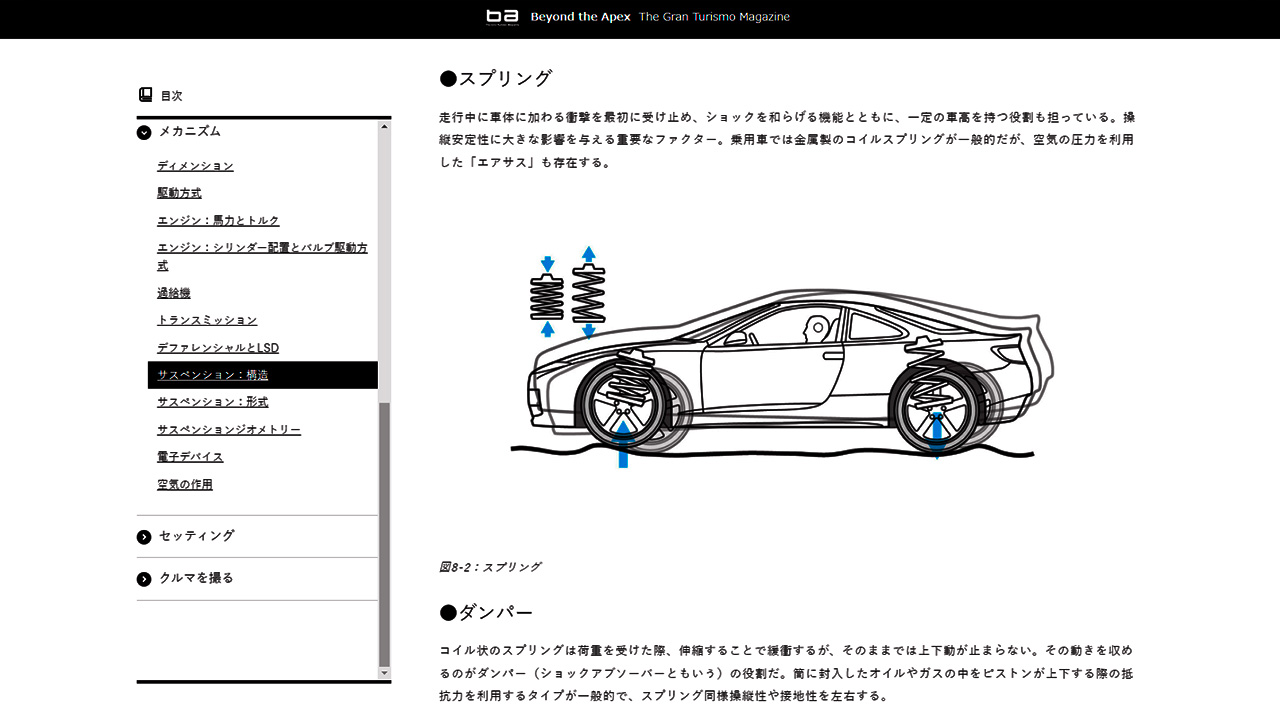Click the 目次 heading text
Viewport: 1280px width, 720px height.
171,96
